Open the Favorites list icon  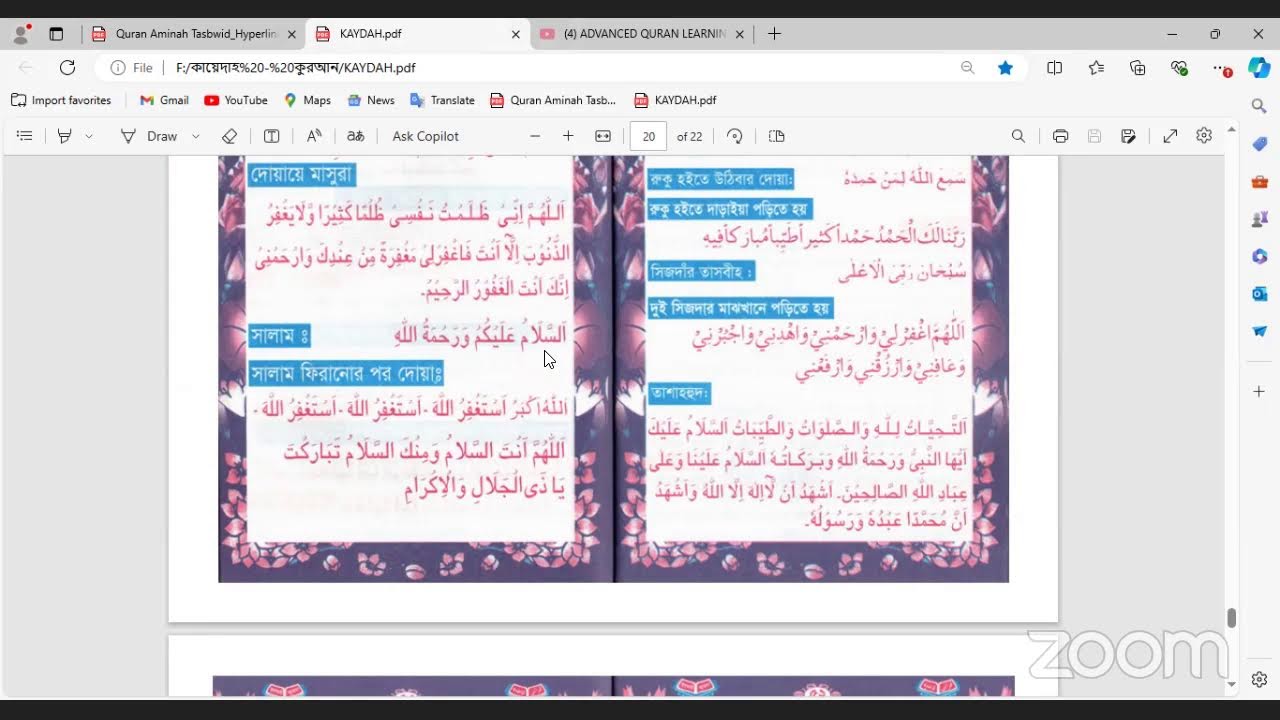[1097, 68]
